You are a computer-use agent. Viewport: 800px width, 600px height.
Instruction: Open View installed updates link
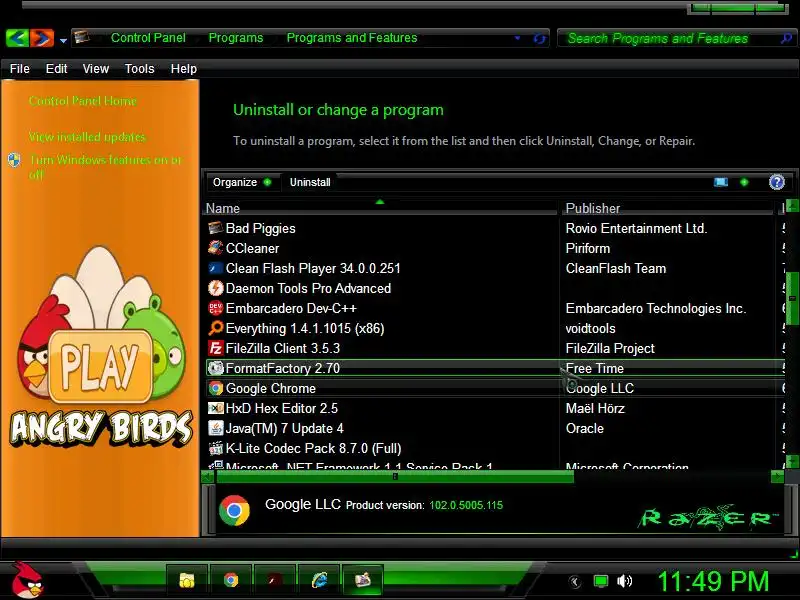click(87, 137)
